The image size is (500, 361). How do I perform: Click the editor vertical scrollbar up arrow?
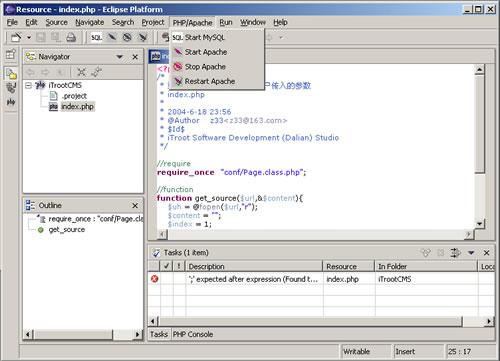pos(479,69)
